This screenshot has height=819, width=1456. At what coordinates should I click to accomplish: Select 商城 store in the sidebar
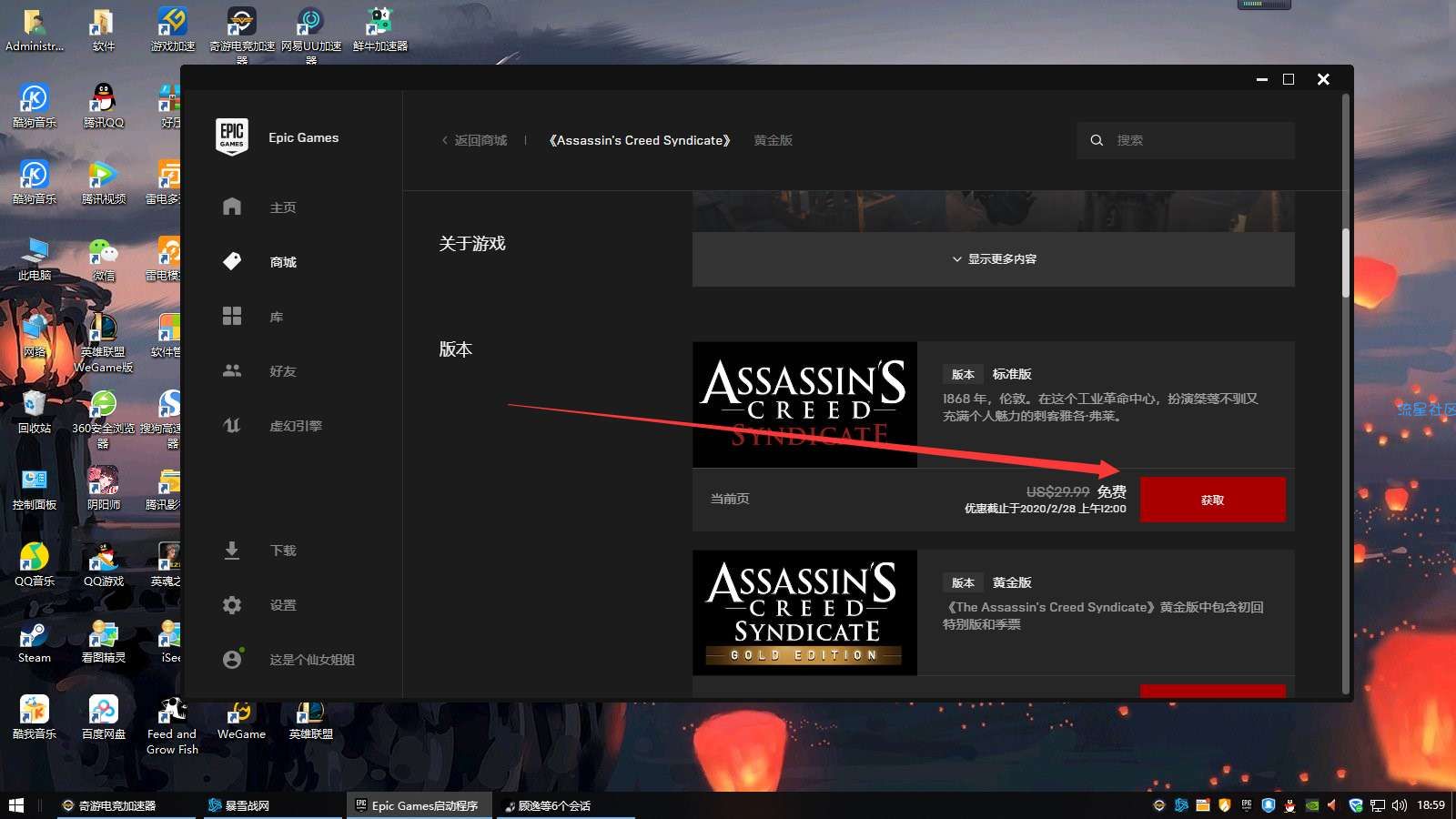click(283, 262)
